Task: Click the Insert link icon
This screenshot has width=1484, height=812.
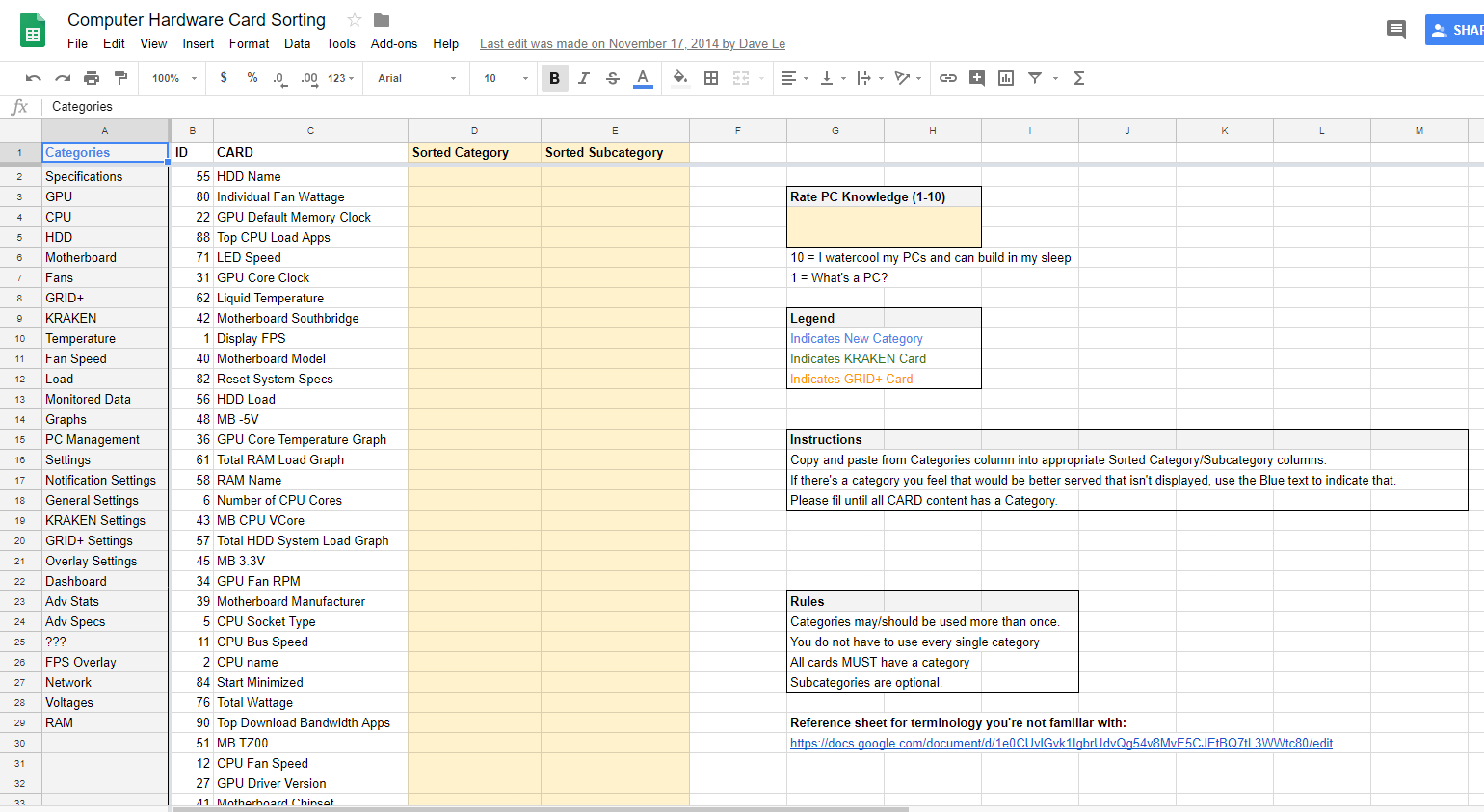Action: [x=948, y=78]
